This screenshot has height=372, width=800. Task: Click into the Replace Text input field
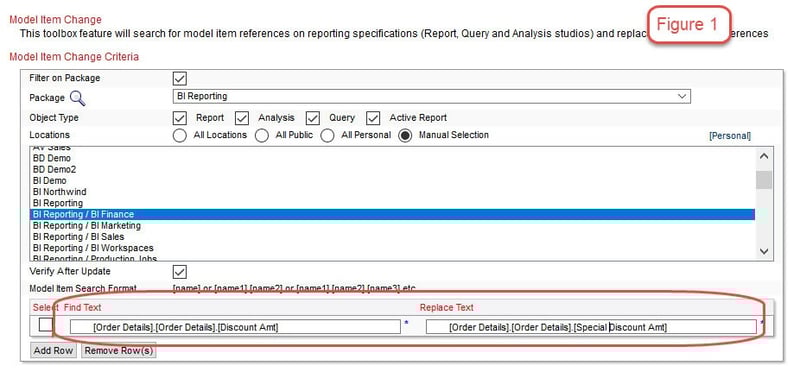pos(591,327)
